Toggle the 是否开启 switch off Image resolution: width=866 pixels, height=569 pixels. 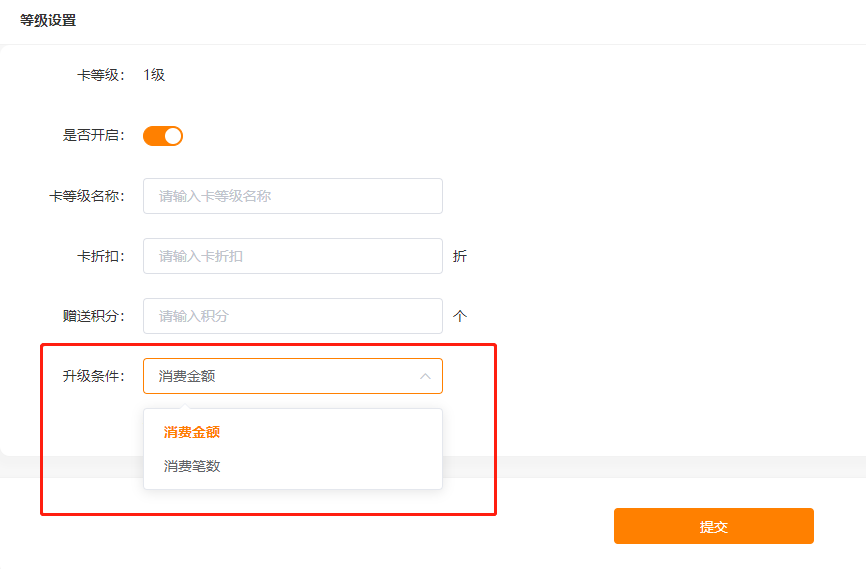pos(162,136)
